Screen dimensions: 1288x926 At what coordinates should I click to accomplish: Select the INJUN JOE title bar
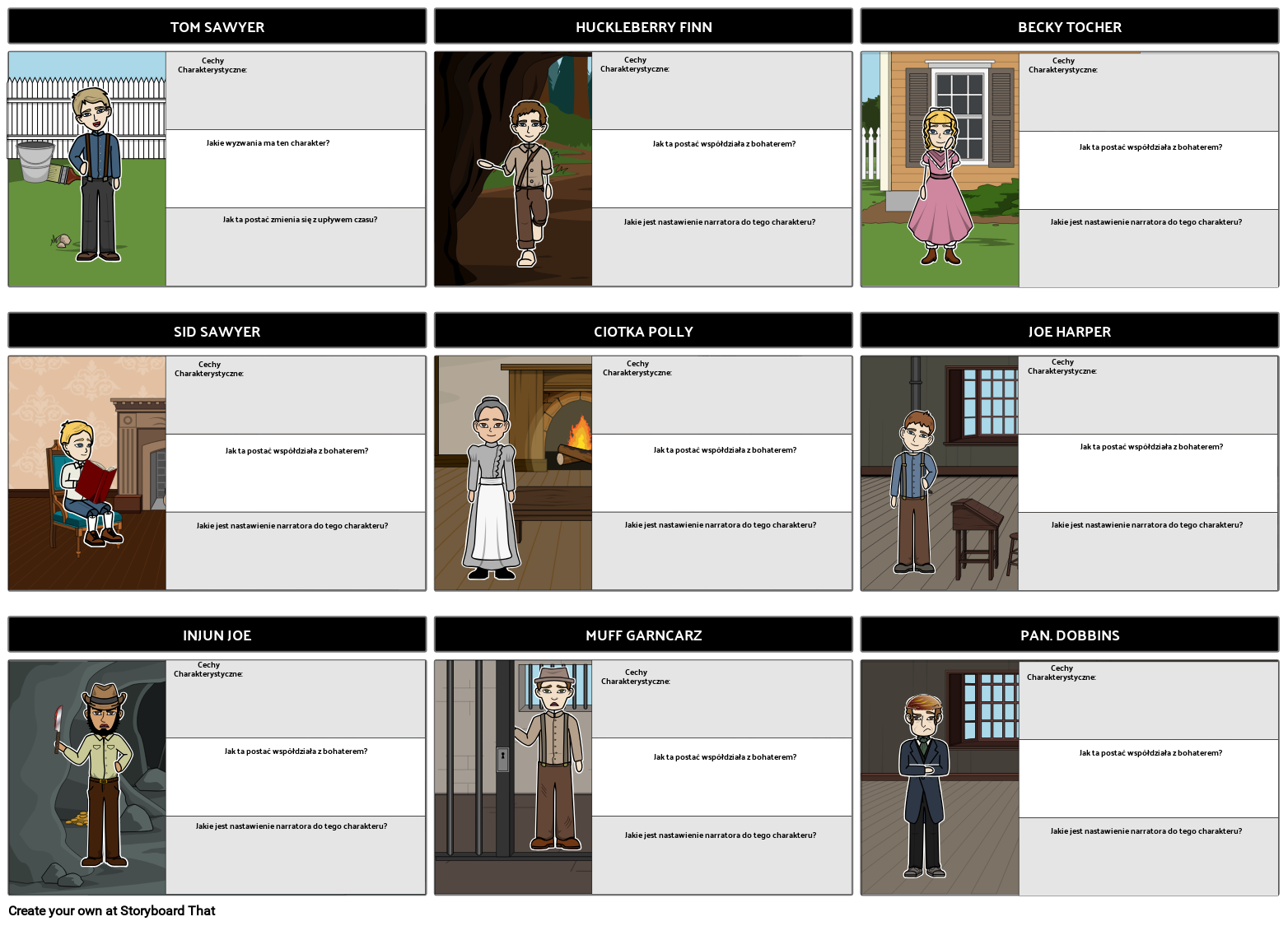[217, 635]
